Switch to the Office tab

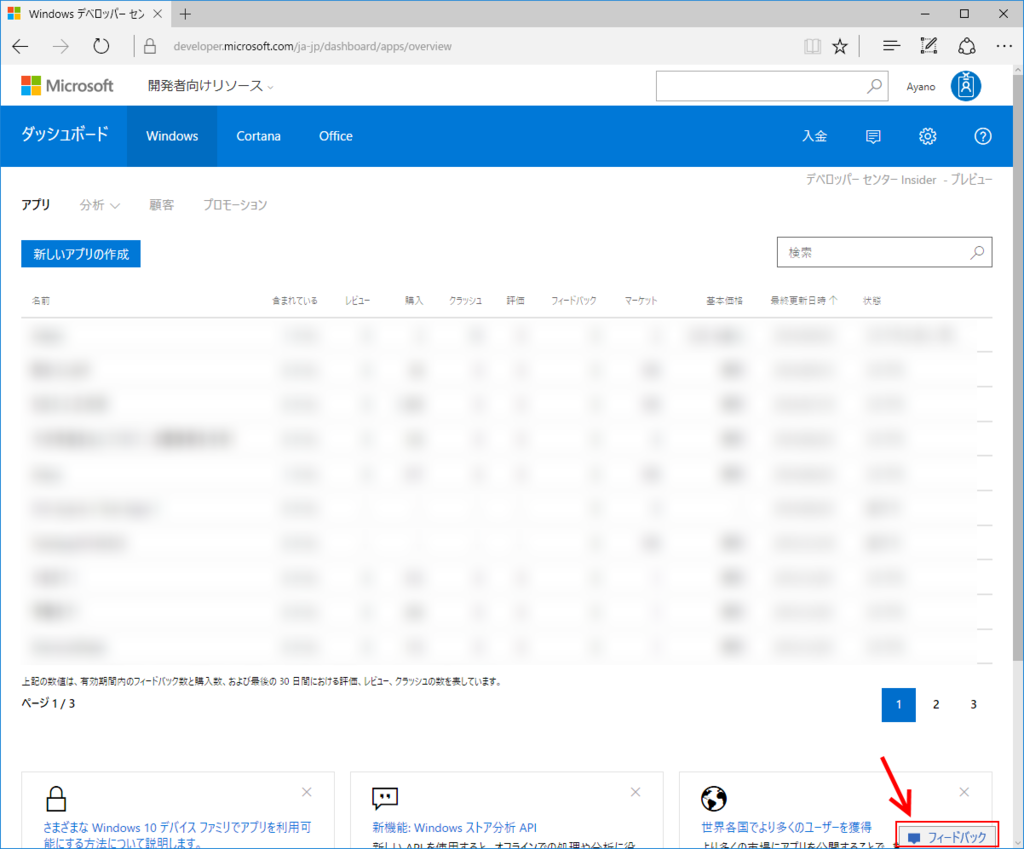click(x=336, y=136)
